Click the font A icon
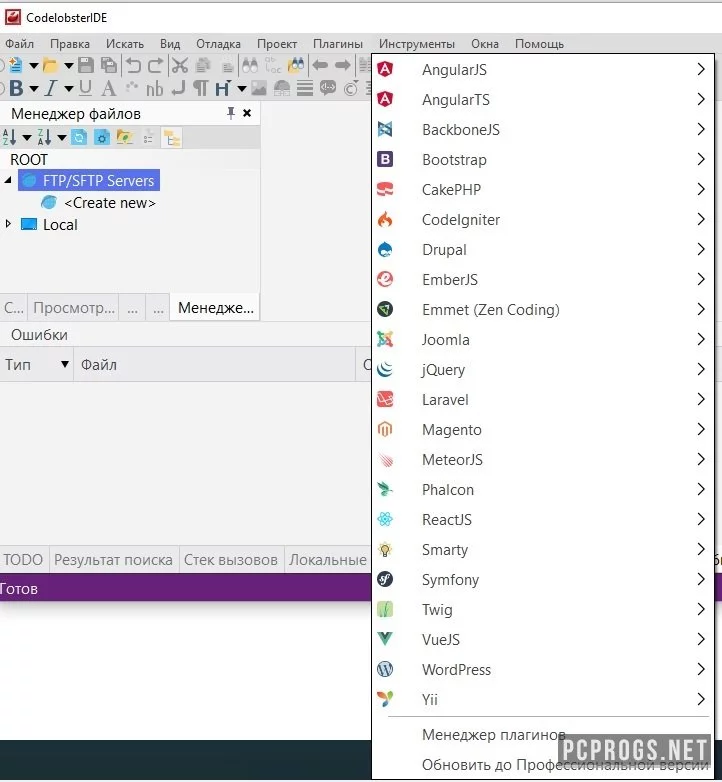 (108, 88)
